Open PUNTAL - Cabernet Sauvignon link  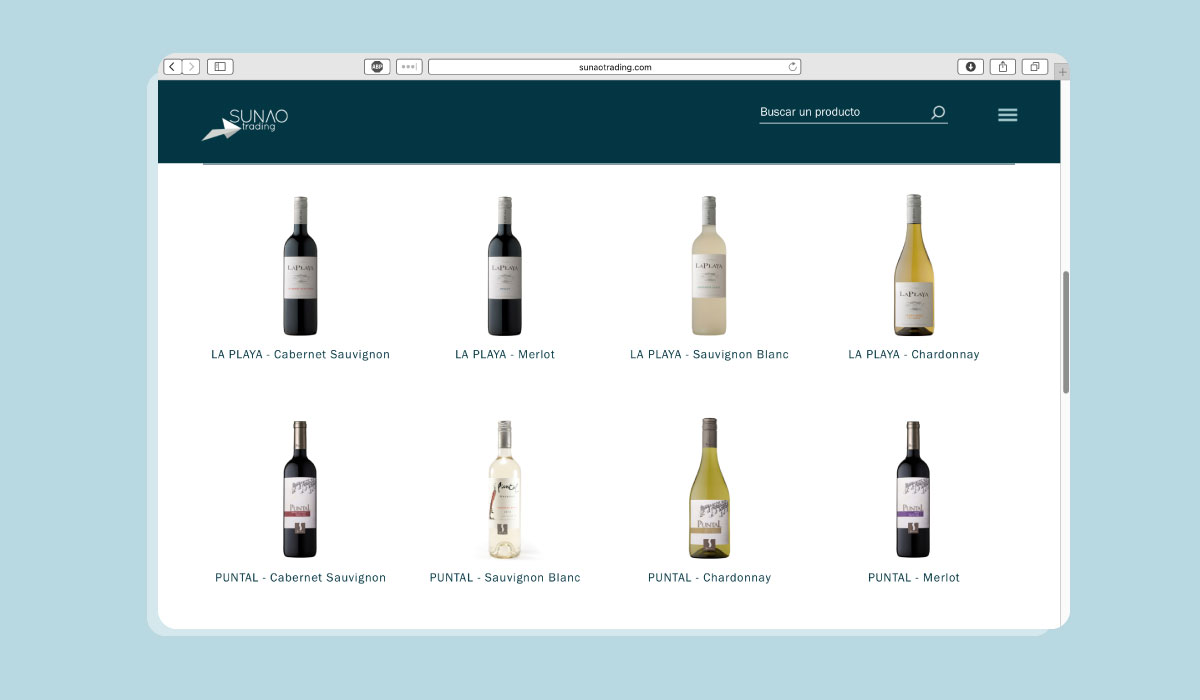[300, 578]
